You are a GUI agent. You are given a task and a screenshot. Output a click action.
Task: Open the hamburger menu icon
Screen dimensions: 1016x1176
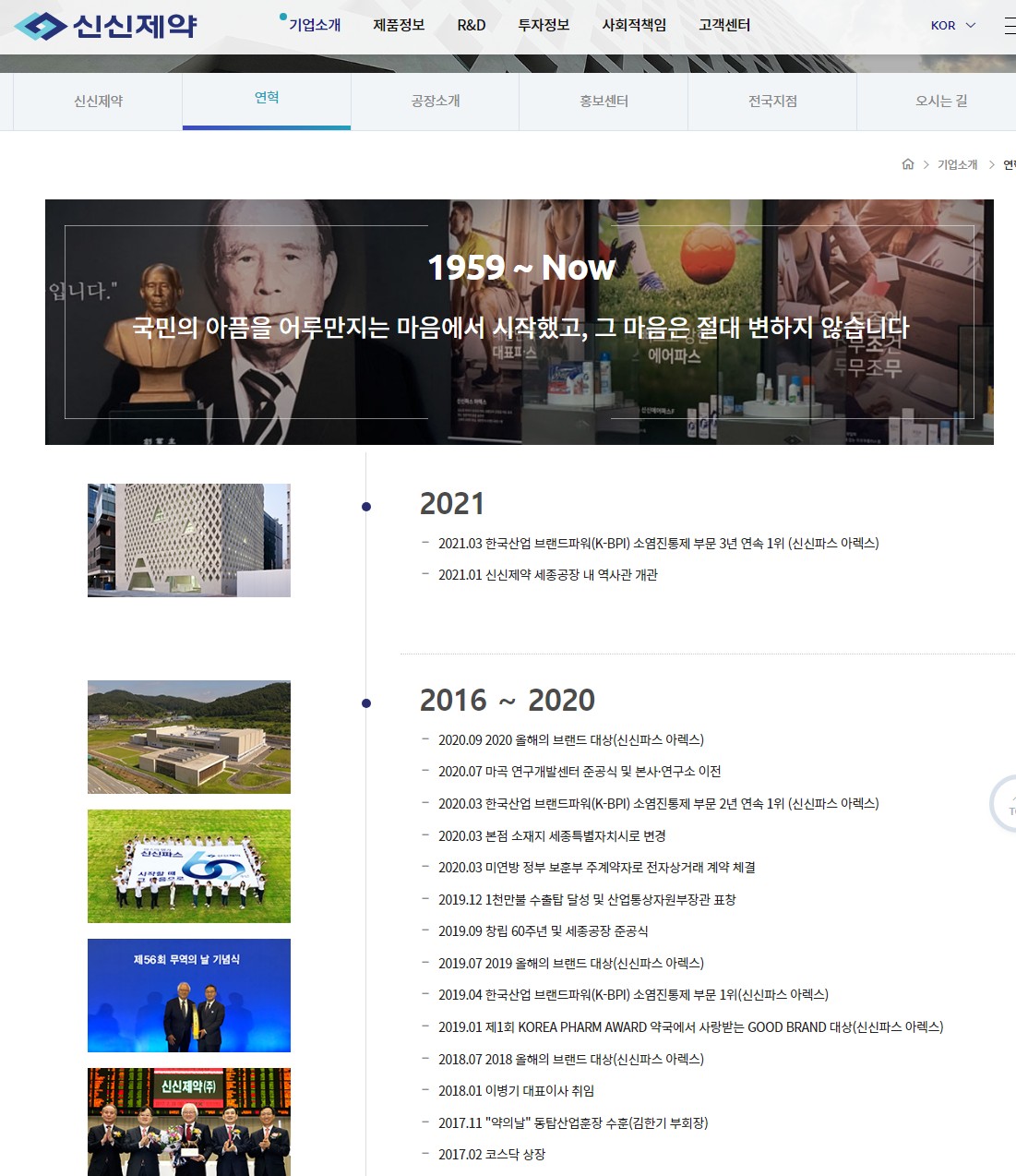pos(1010,25)
